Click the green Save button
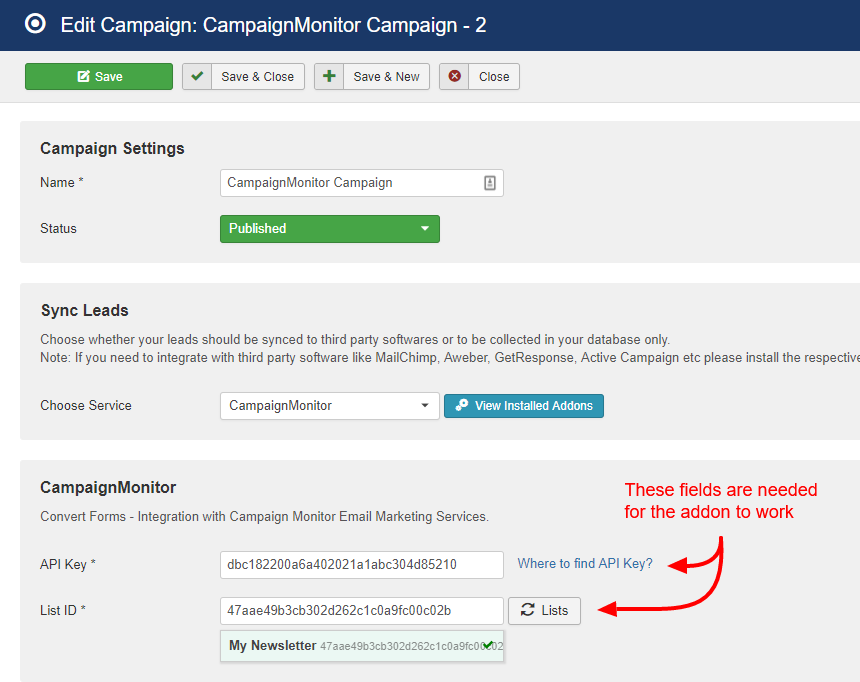 pyautogui.click(x=99, y=76)
